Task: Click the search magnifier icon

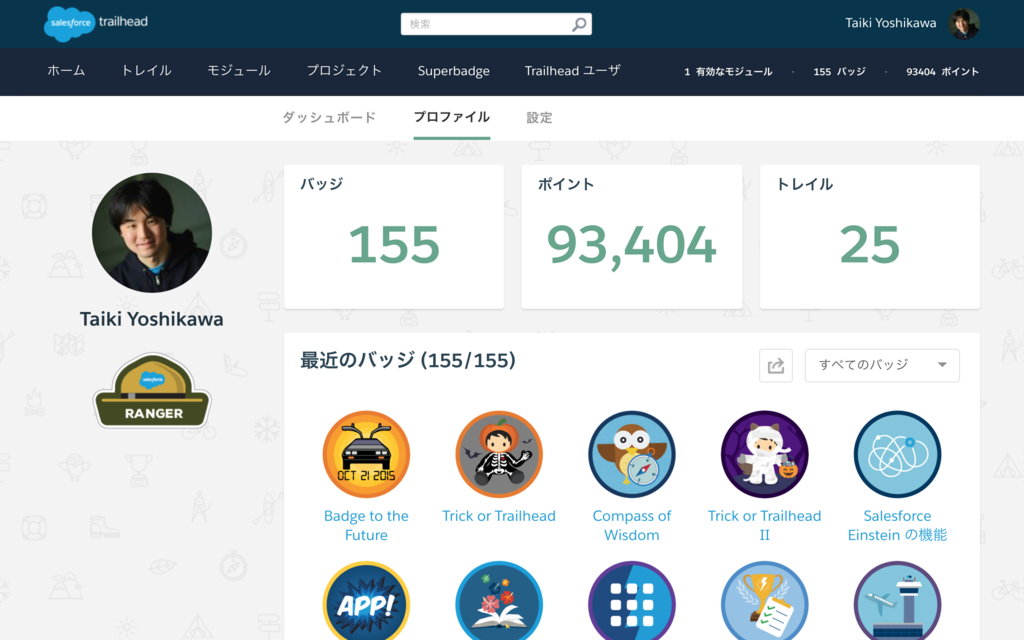Action: click(x=579, y=24)
